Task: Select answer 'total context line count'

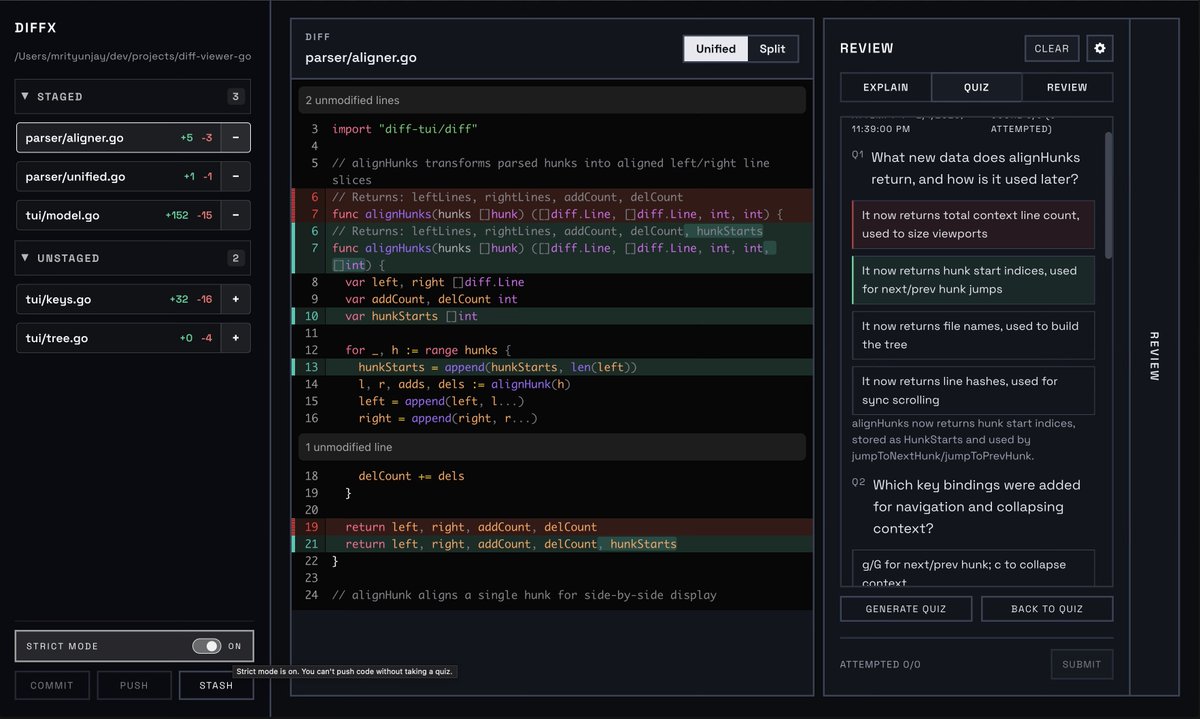Action: (x=973, y=224)
